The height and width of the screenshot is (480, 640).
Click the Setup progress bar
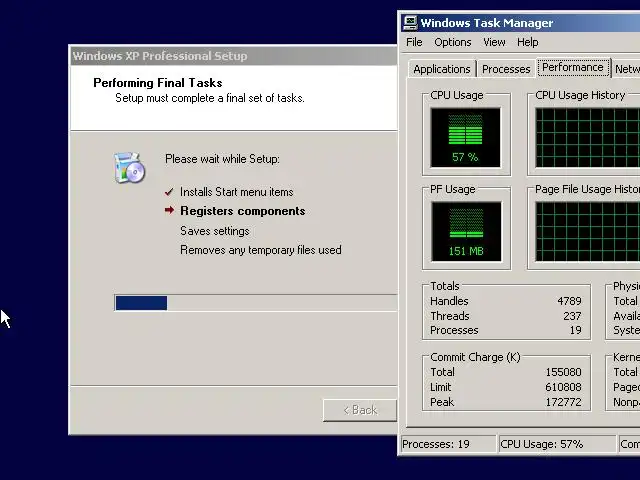(256, 302)
